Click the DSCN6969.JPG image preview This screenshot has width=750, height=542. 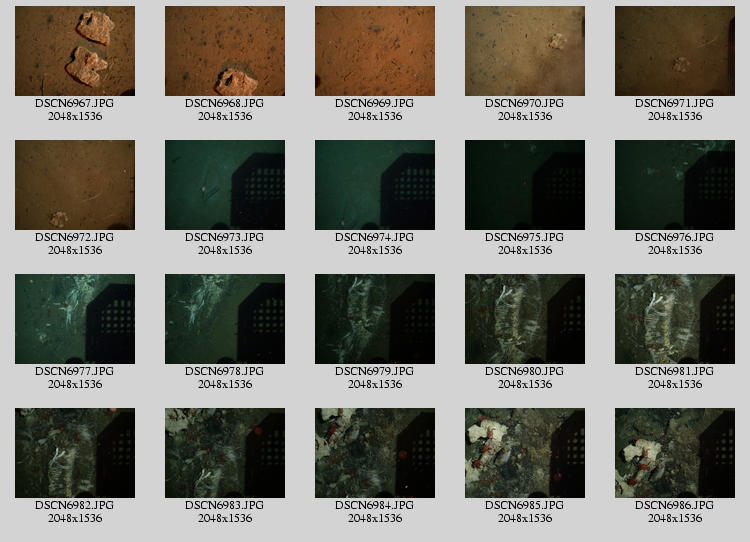375,51
